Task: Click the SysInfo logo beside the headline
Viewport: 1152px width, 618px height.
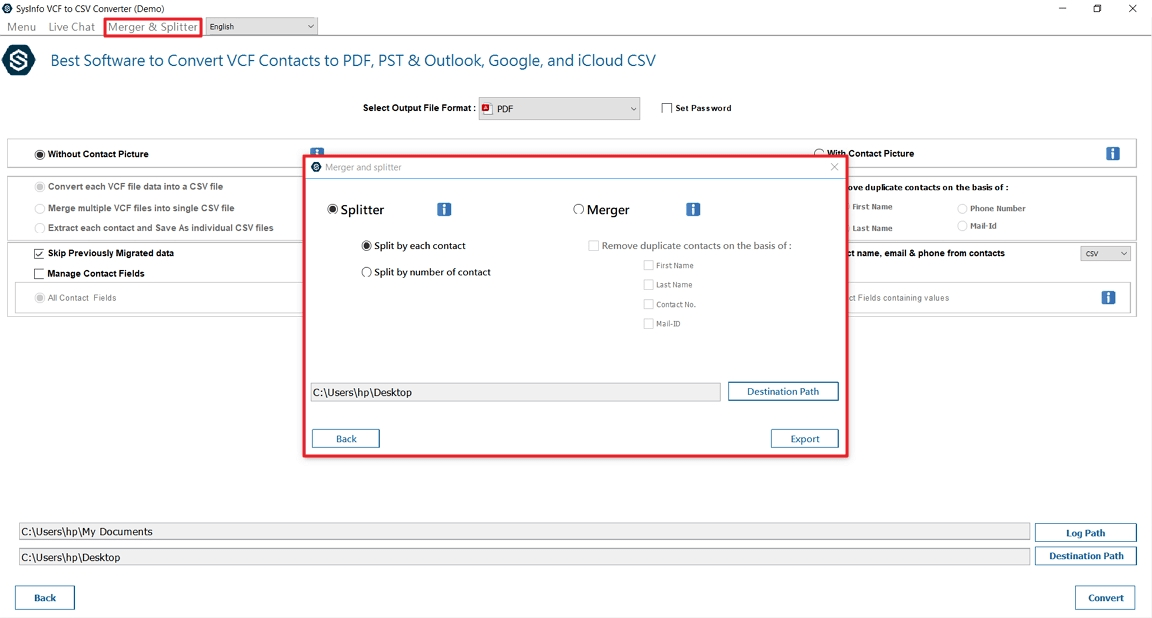Action: 18,60
